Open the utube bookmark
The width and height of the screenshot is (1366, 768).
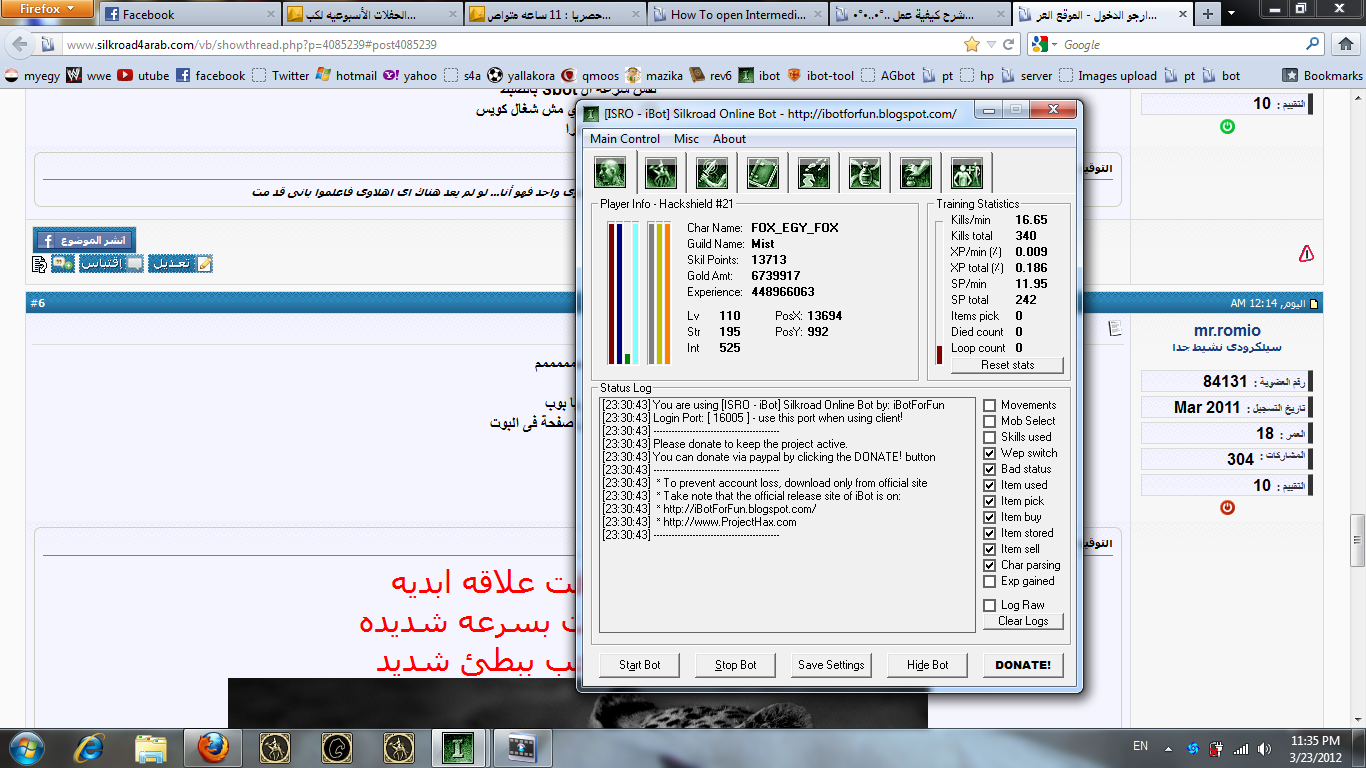[143, 75]
